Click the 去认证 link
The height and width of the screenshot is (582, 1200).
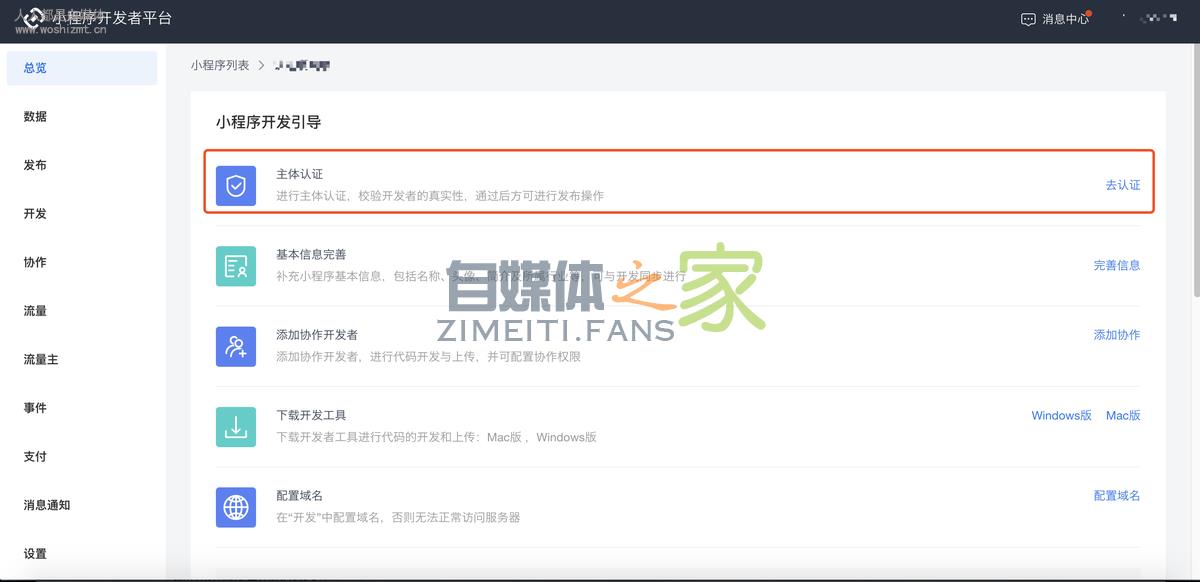pos(1121,185)
